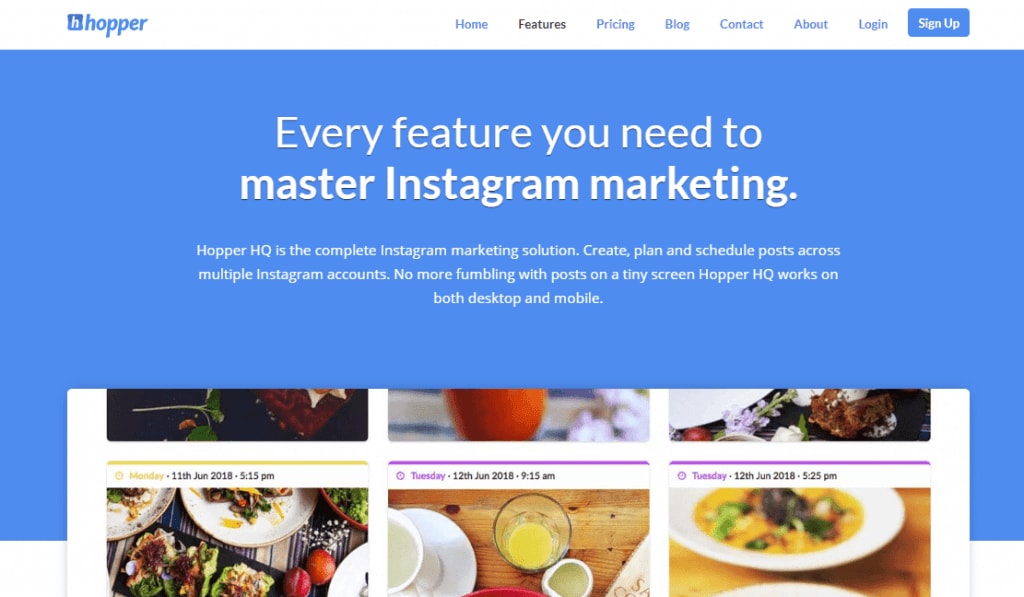Open the Home menu link
The image size is (1024, 597).
(472, 24)
